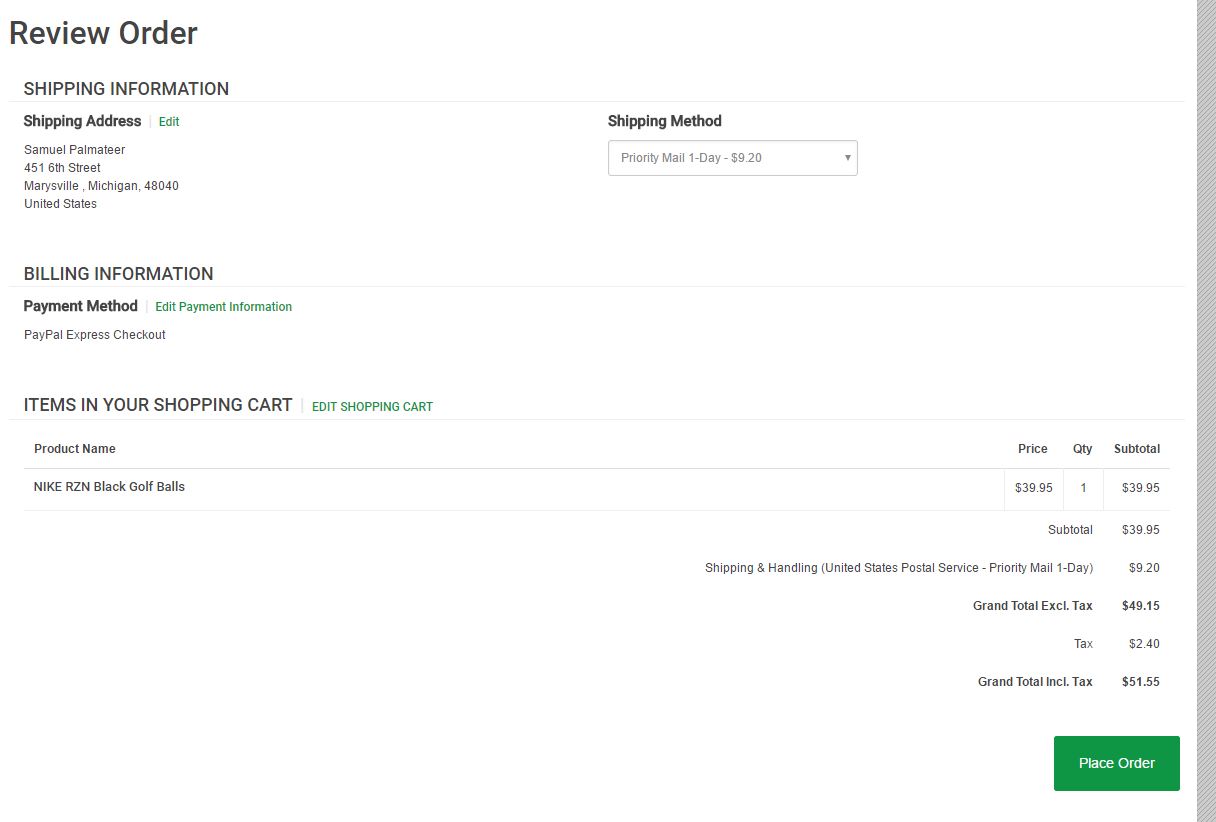Select the $39.95 price cell

(1033, 488)
